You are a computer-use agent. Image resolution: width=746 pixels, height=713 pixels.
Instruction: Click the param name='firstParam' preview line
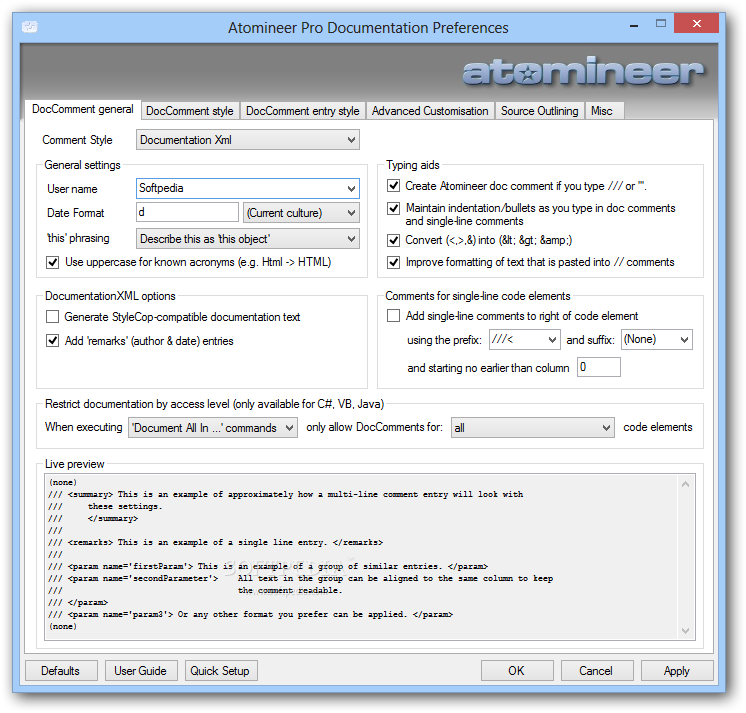click(x=268, y=566)
